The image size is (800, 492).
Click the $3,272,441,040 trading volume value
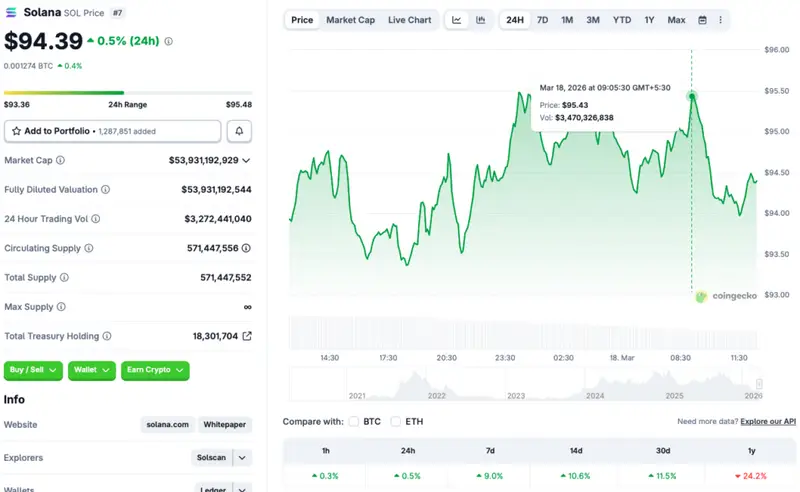[x=218, y=219]
